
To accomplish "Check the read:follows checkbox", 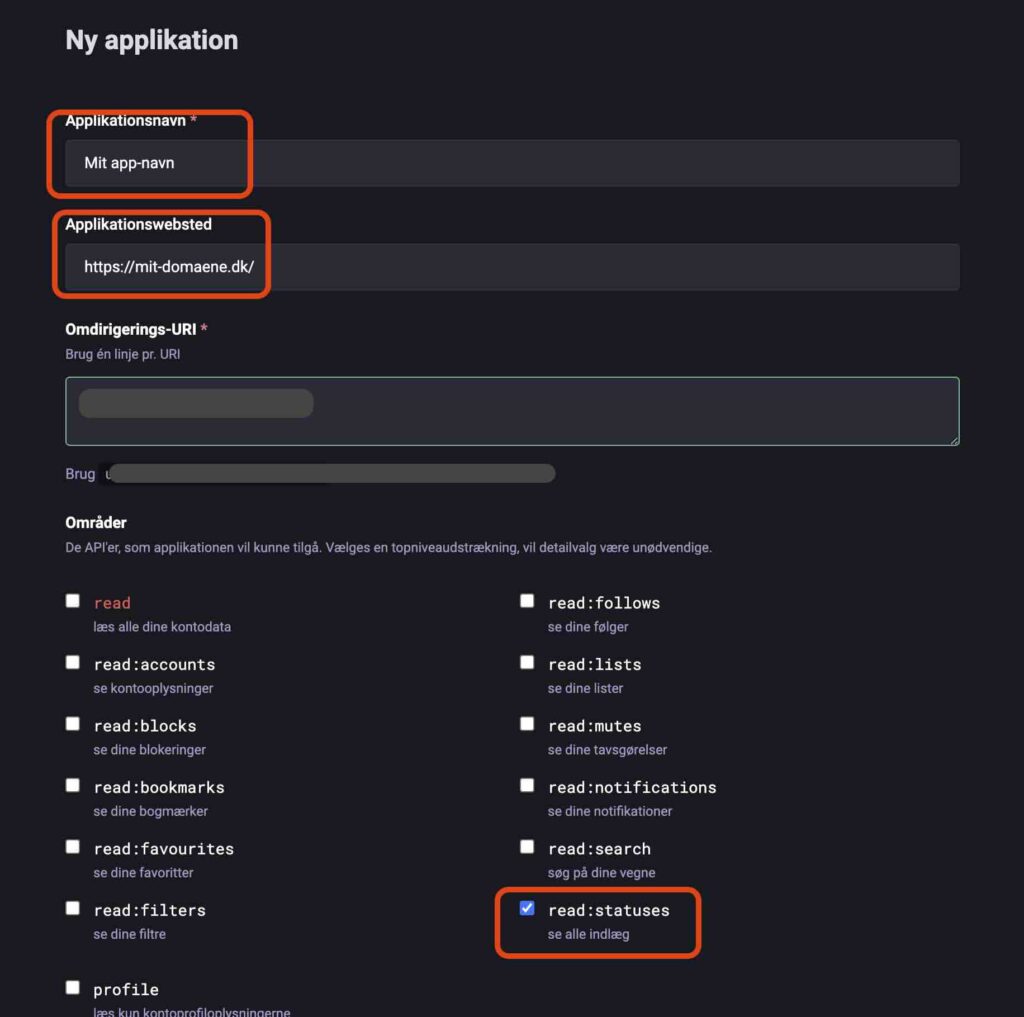I will pyautogui.click(x=527, y=601).
